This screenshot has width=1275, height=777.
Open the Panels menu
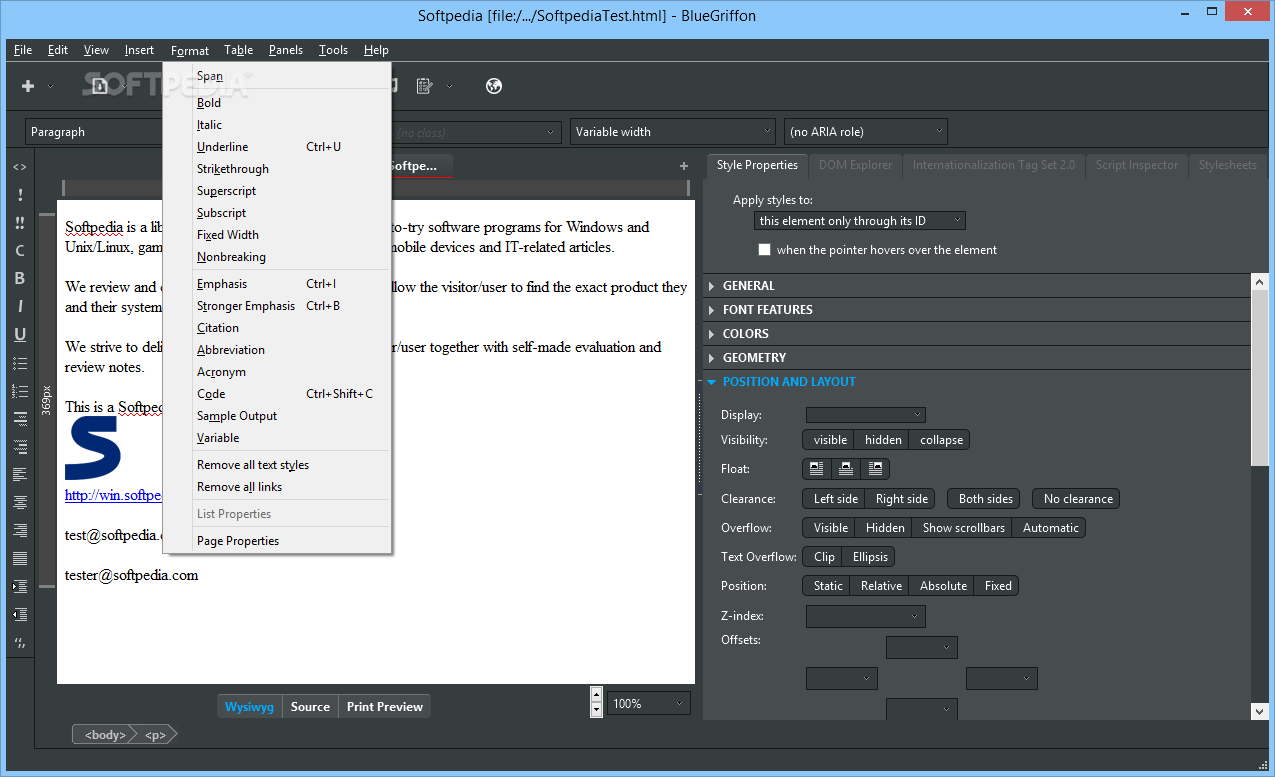tap(286, 50)
